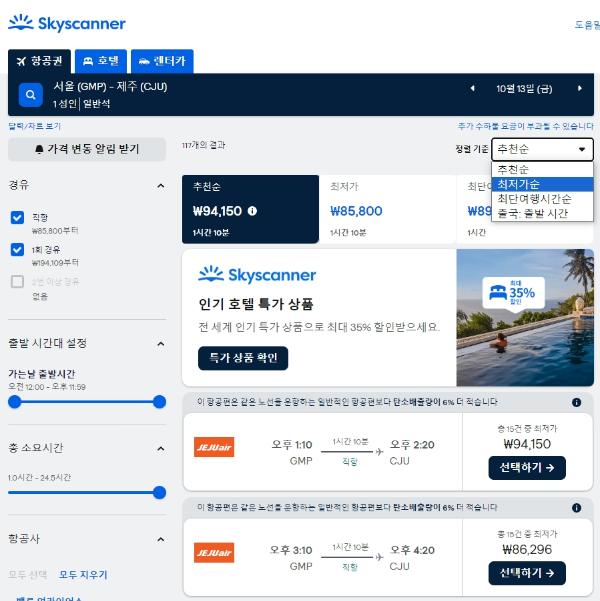Click info icon beside ₩94,150 추천순
The image size is (600, 601).
252,211
